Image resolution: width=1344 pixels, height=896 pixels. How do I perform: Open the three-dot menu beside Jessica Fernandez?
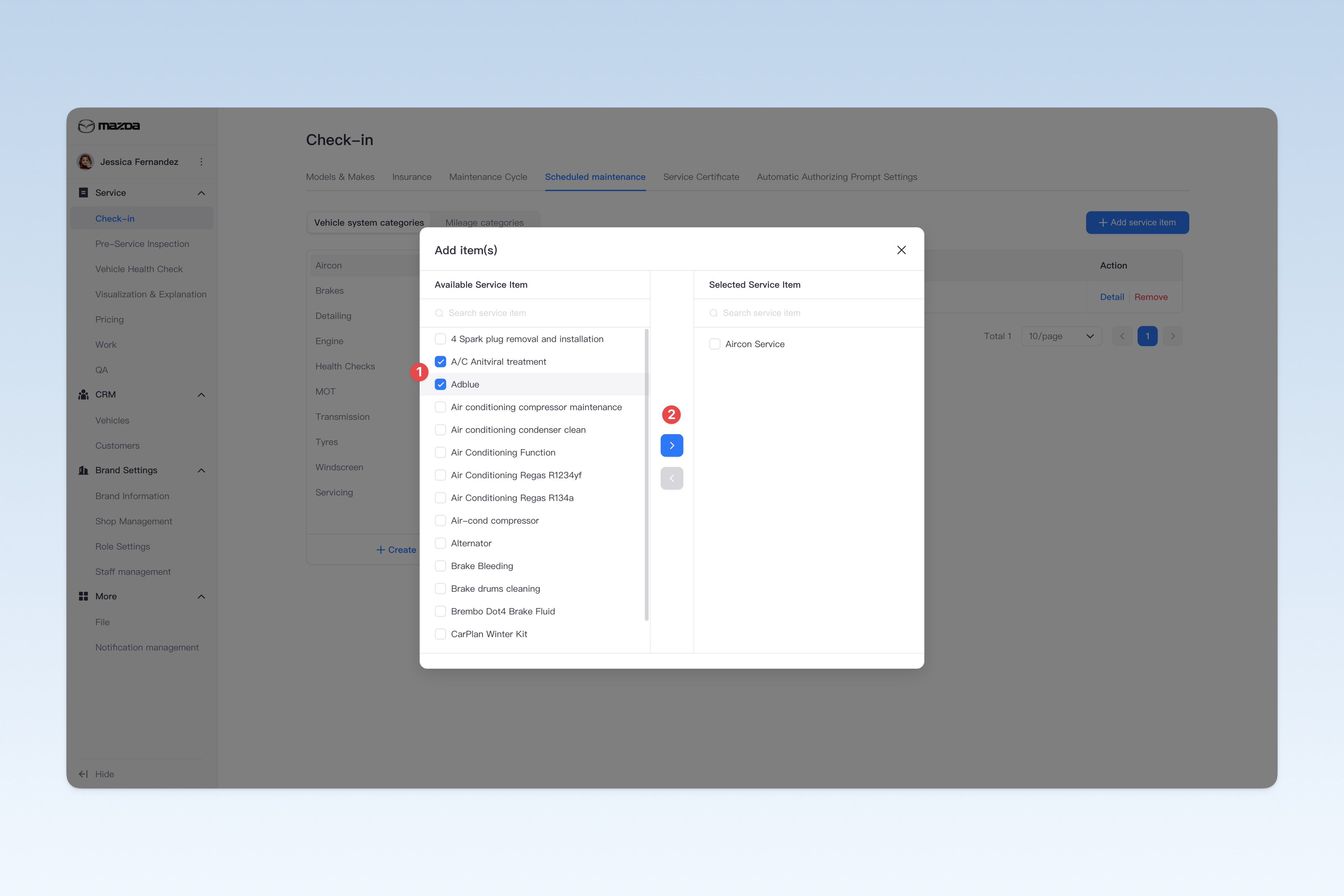201,162
